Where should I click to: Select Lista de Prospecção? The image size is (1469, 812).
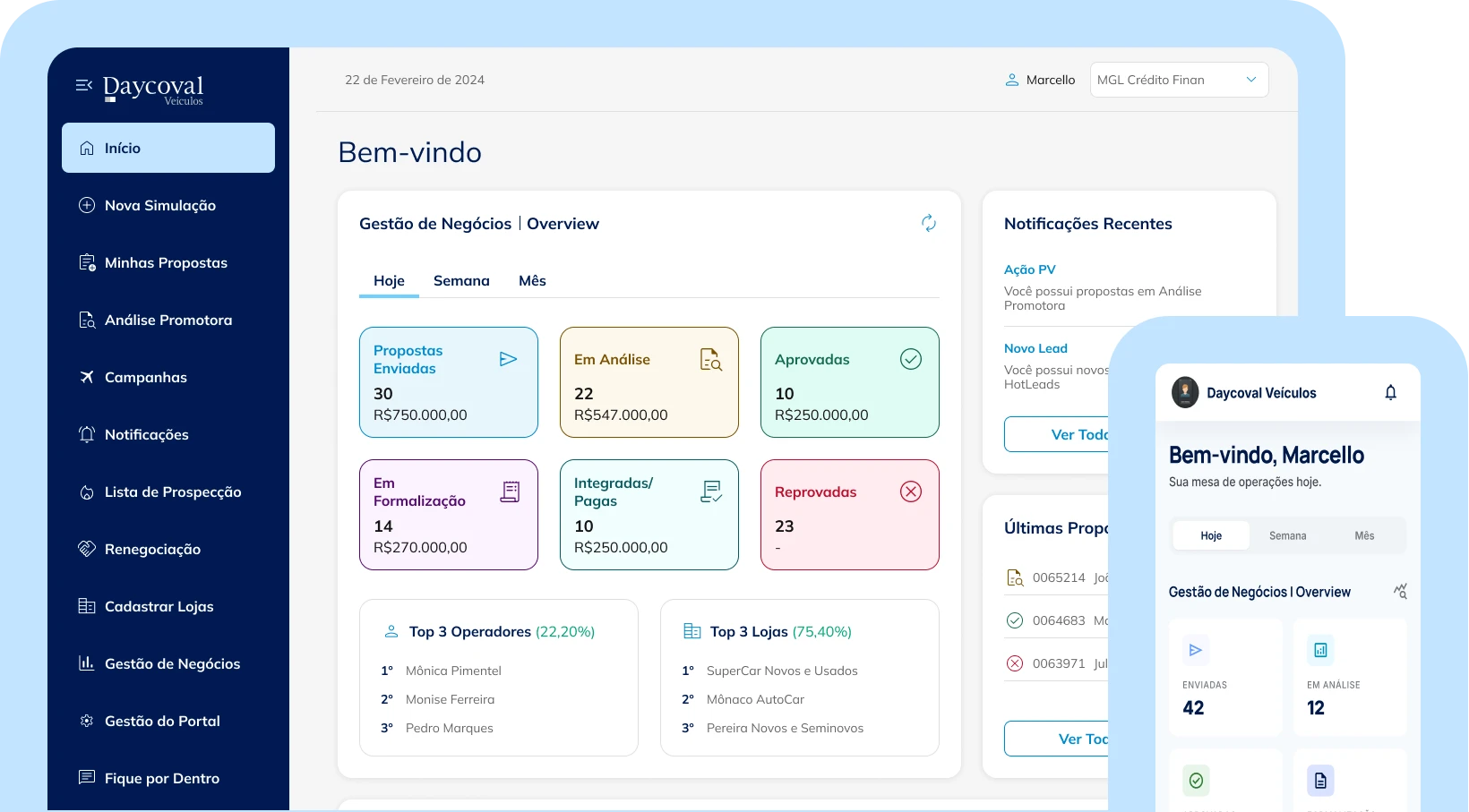[x=173, y=491]
